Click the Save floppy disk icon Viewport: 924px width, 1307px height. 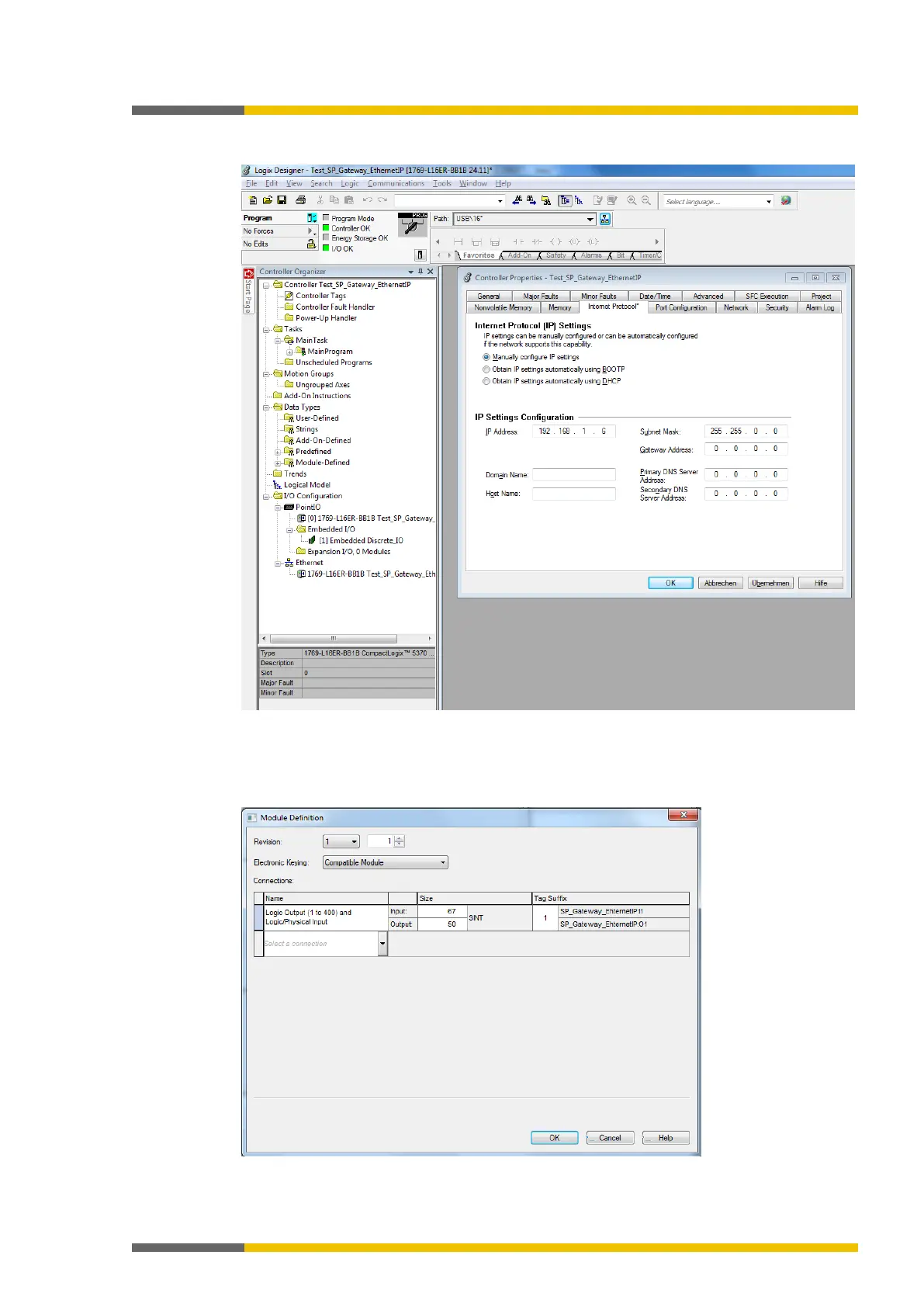coord(282,200)
